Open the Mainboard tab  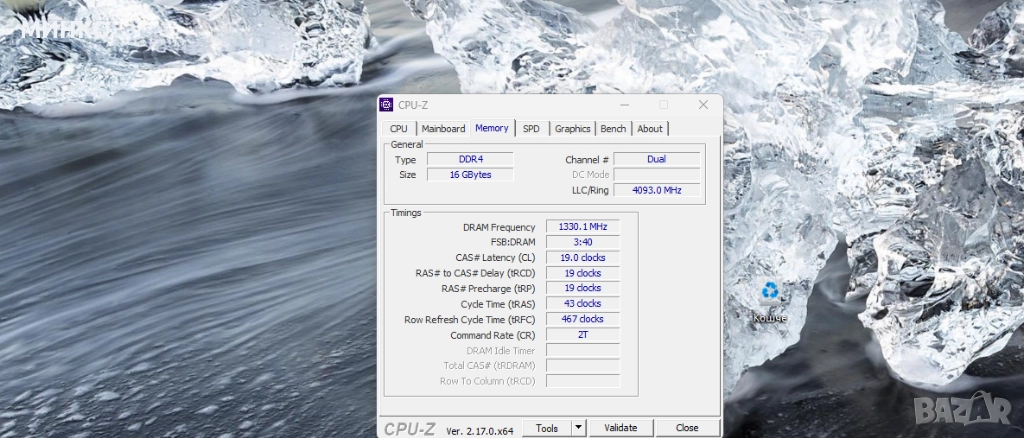point(443,129)
